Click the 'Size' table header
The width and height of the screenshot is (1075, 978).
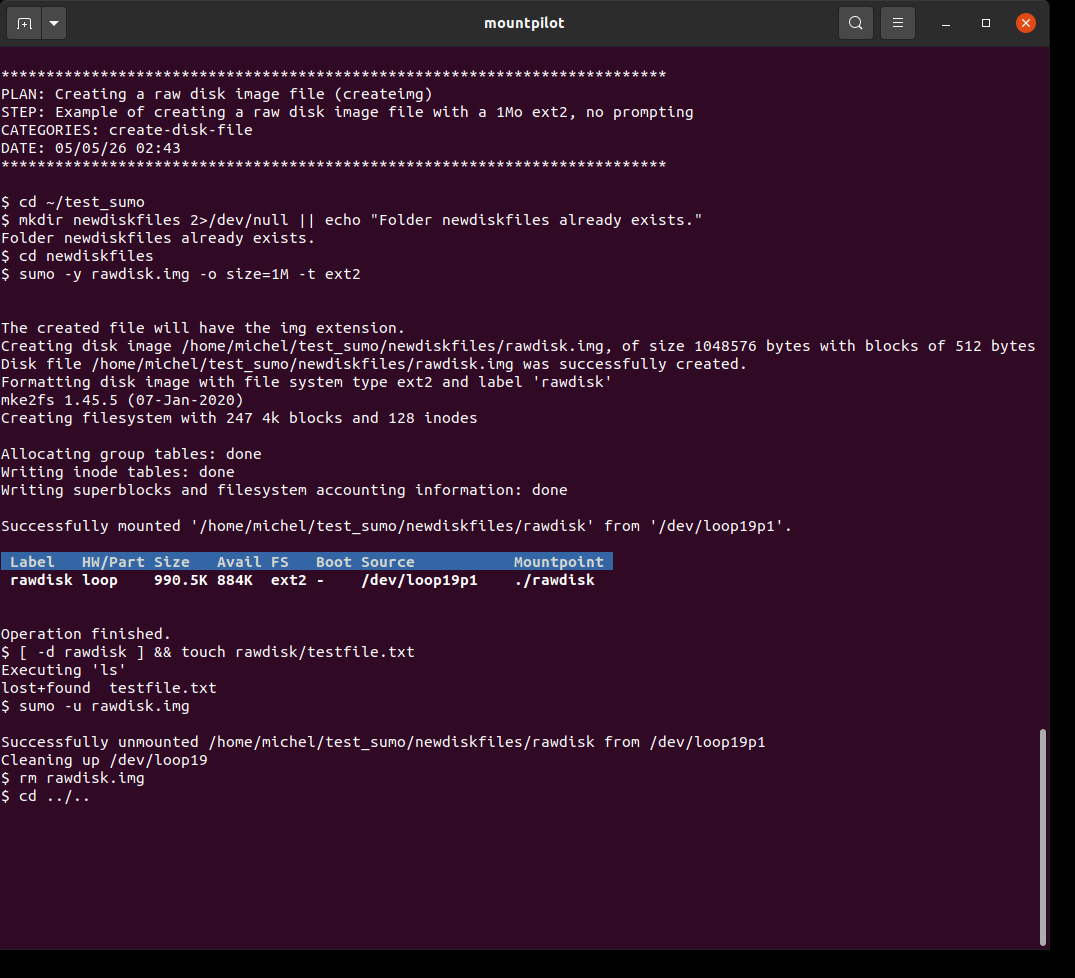(x=171, y=562)
